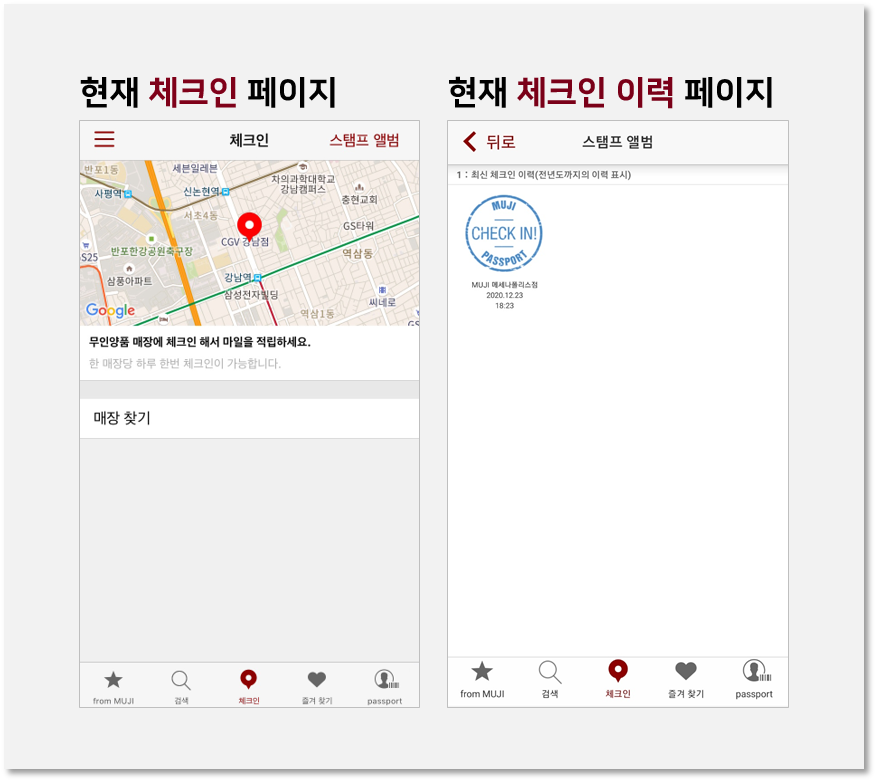The image size is (877, 782).
Task: Open the hamburger navigation menu
Action: (104, 140)
